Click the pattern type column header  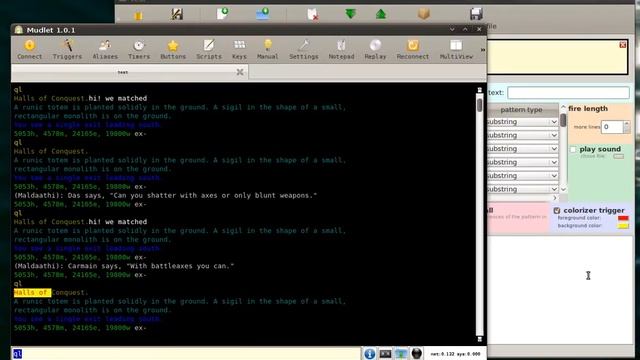click(522, 109)
